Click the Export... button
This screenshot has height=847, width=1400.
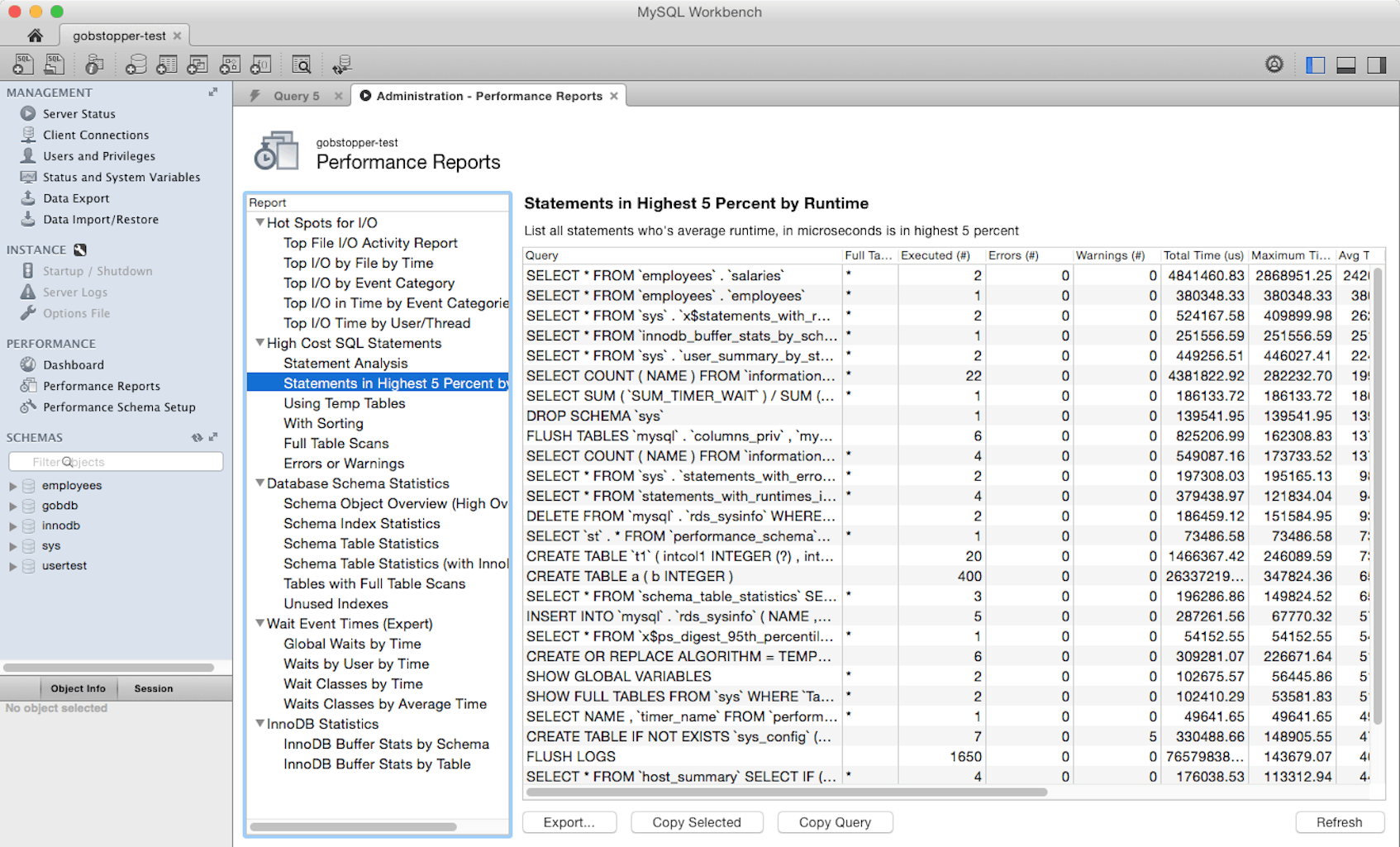569,822
